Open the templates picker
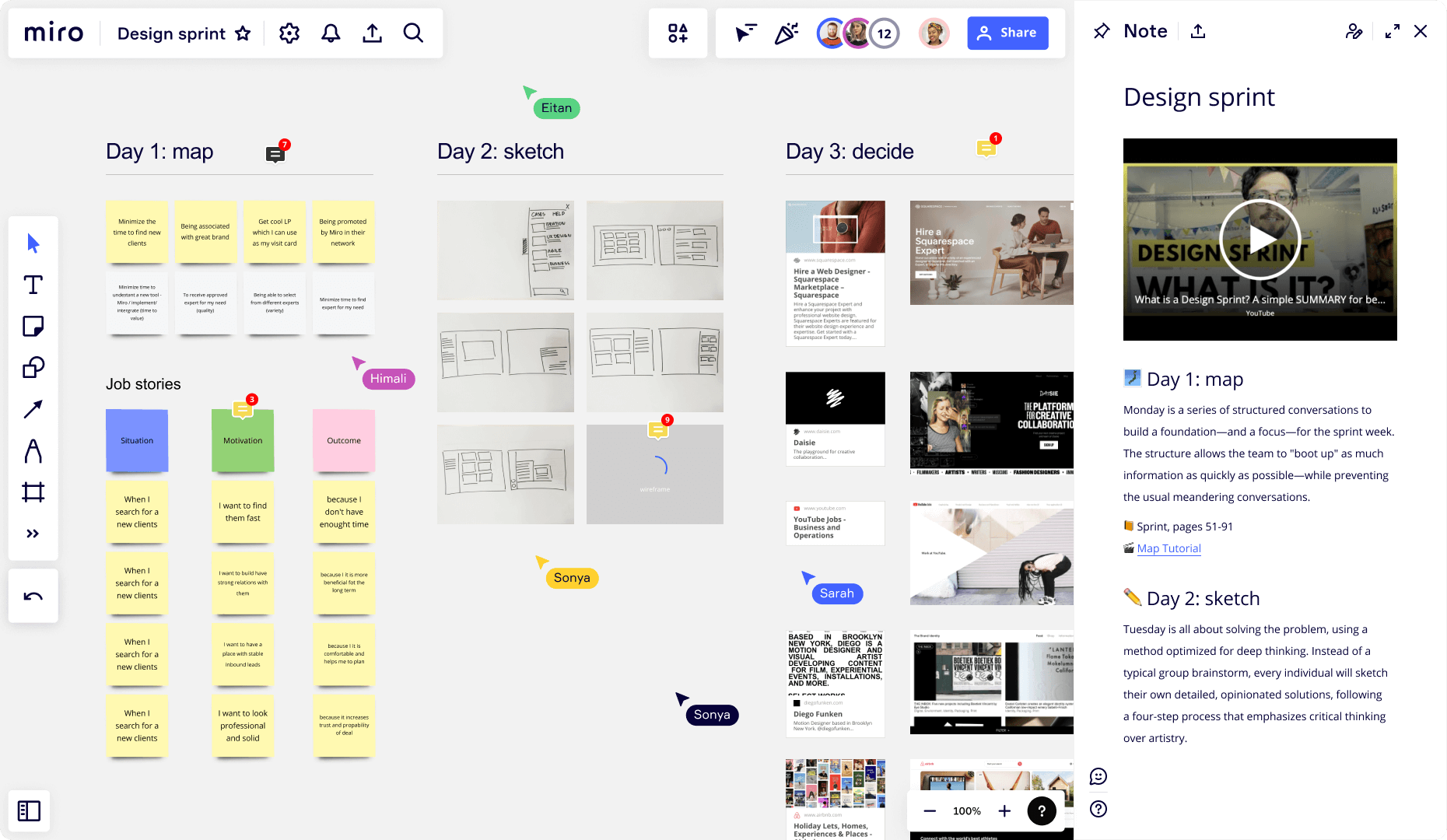 [x=678, y=33]
